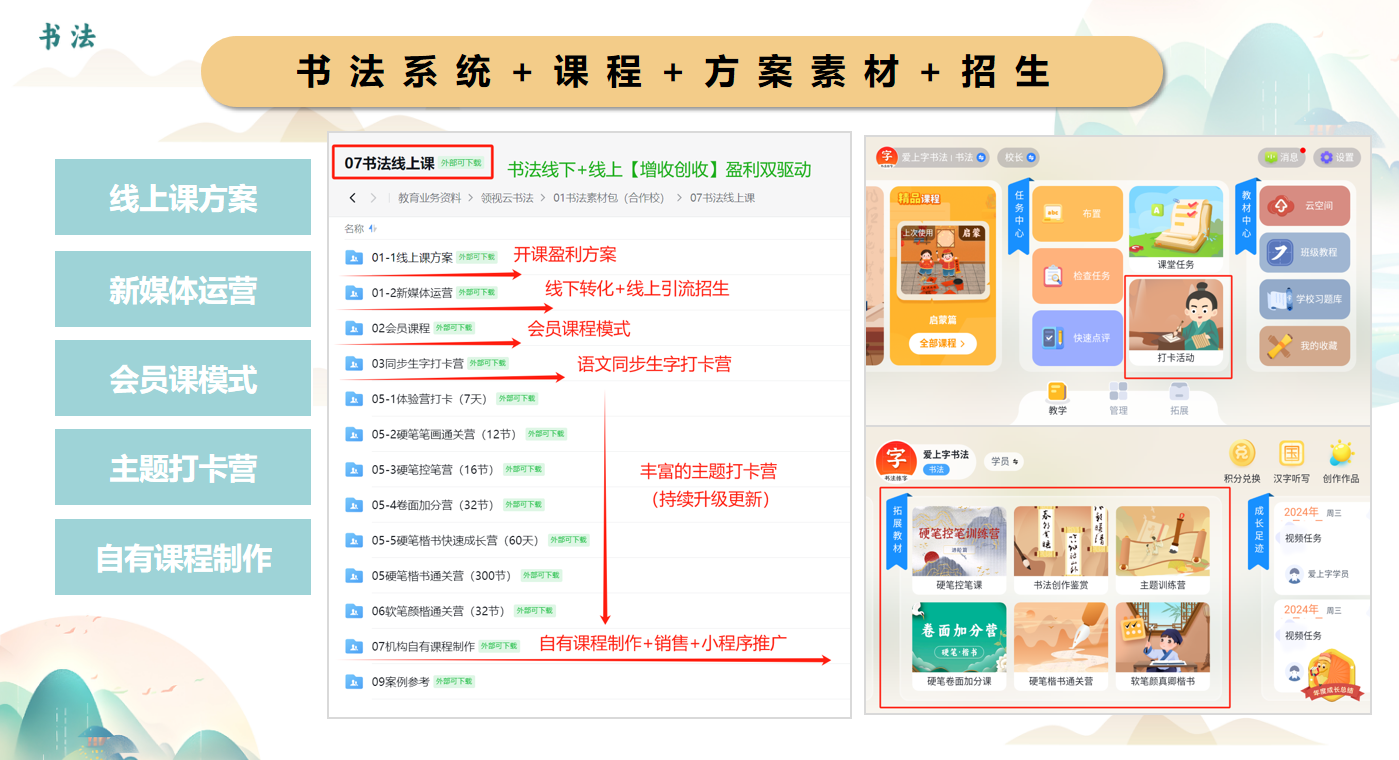Screen dimensions: 1399x760
Task: Open folder 05-4卷面加分营（32节）
Action: (433, 505)
